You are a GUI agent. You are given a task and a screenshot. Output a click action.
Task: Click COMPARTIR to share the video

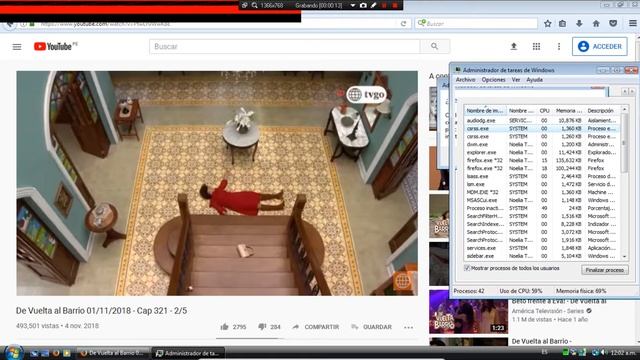[x=316, y=327]
